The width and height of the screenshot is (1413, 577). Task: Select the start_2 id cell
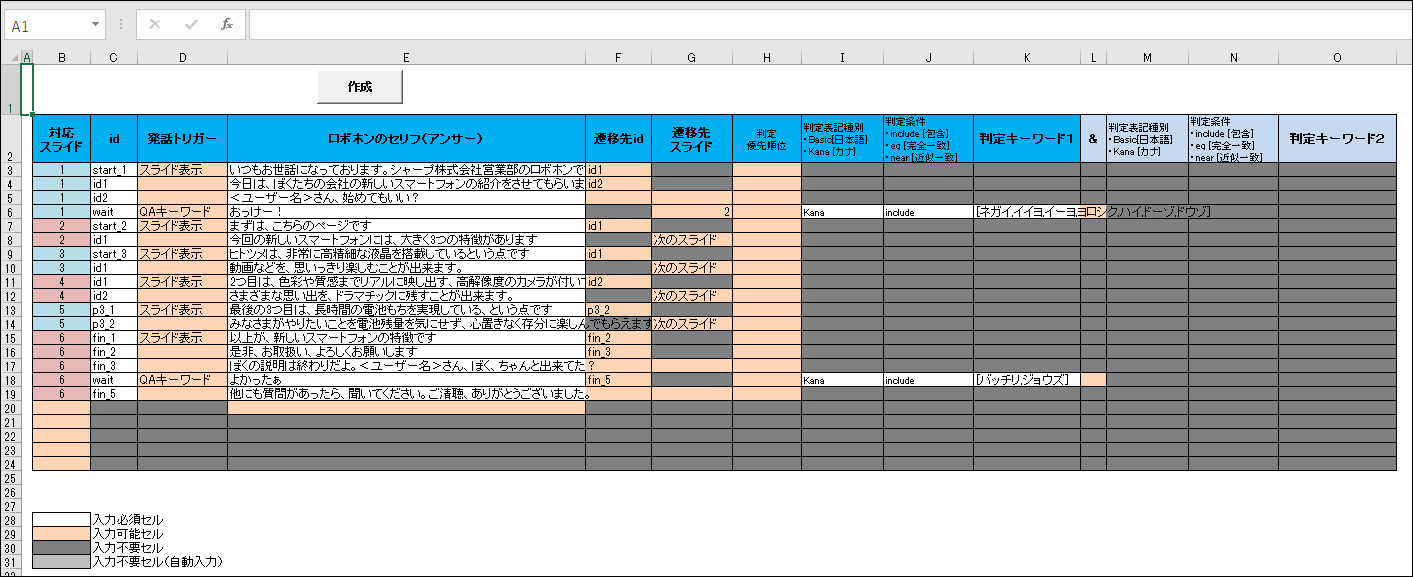point(114,226)
